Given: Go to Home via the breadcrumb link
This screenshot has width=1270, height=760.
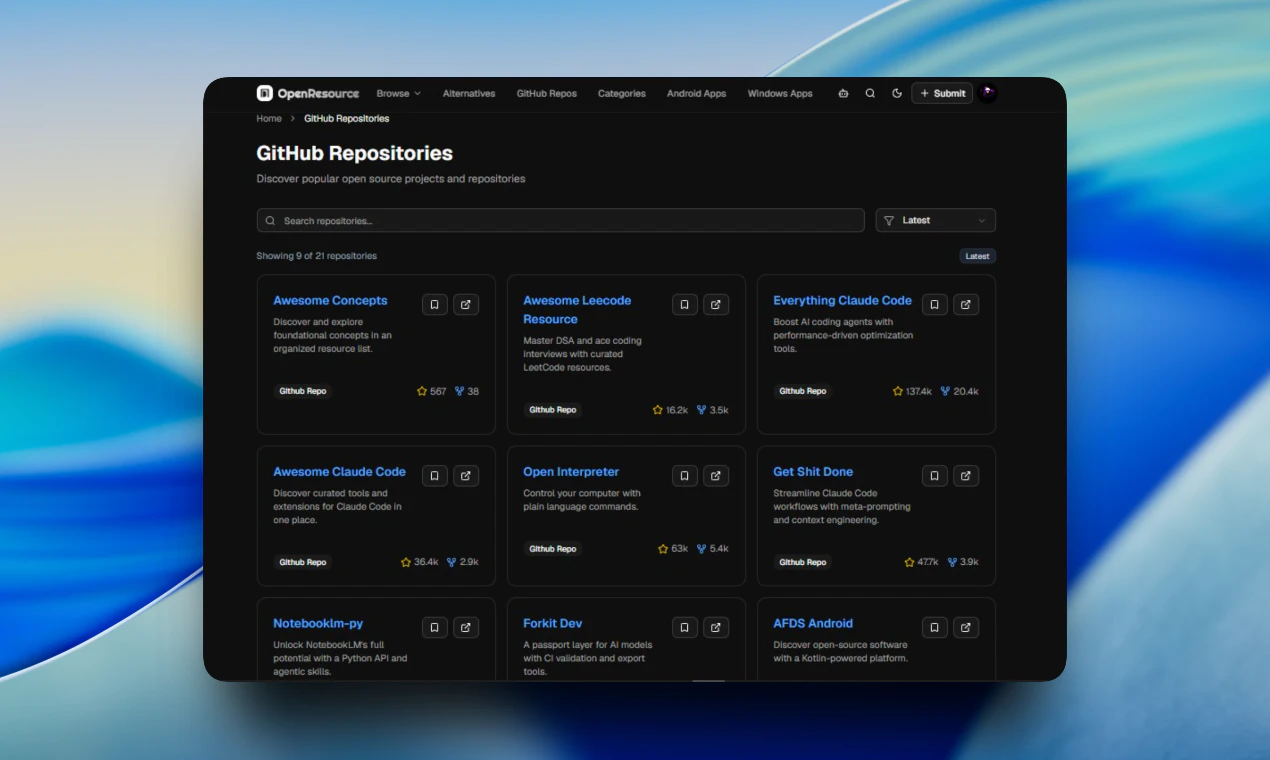Looking at the screenshot, I should pyautogui.click(x=268, y=118).
